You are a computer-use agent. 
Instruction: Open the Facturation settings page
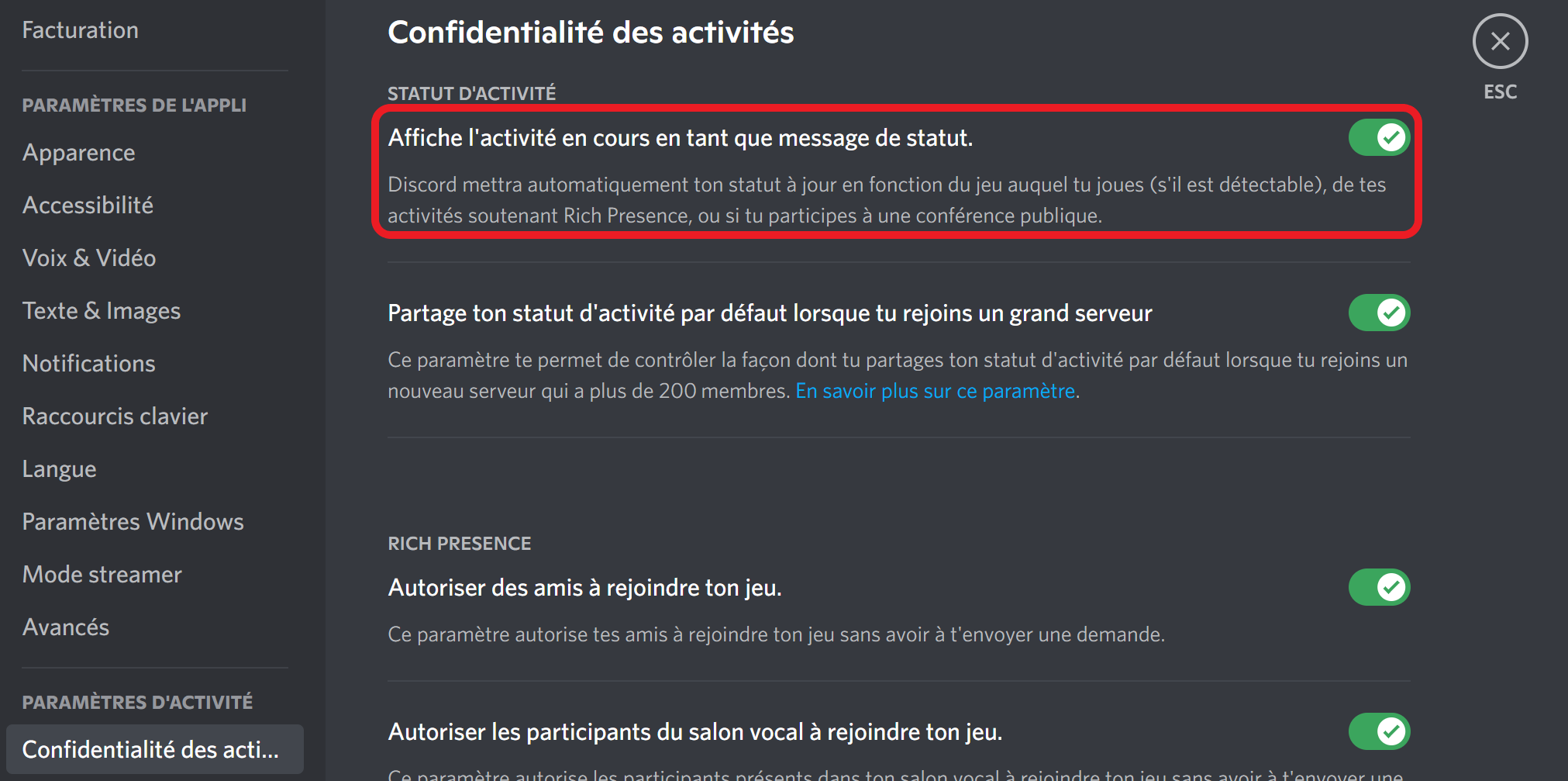(81, 30)
